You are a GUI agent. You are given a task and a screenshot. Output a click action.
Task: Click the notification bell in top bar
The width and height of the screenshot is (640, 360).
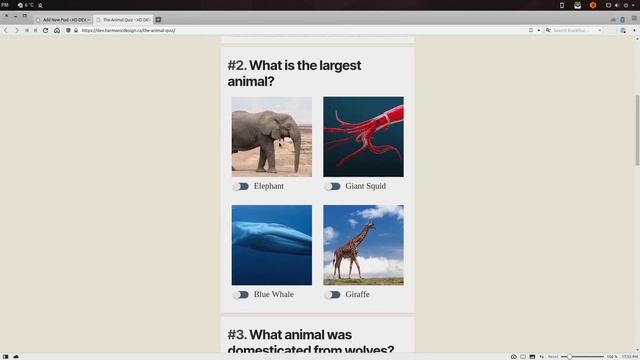point(40,5)
